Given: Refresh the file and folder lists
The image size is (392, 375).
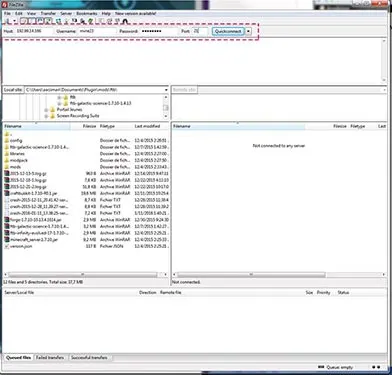Looking at the screenshot, I should click(x=58, y=21).
